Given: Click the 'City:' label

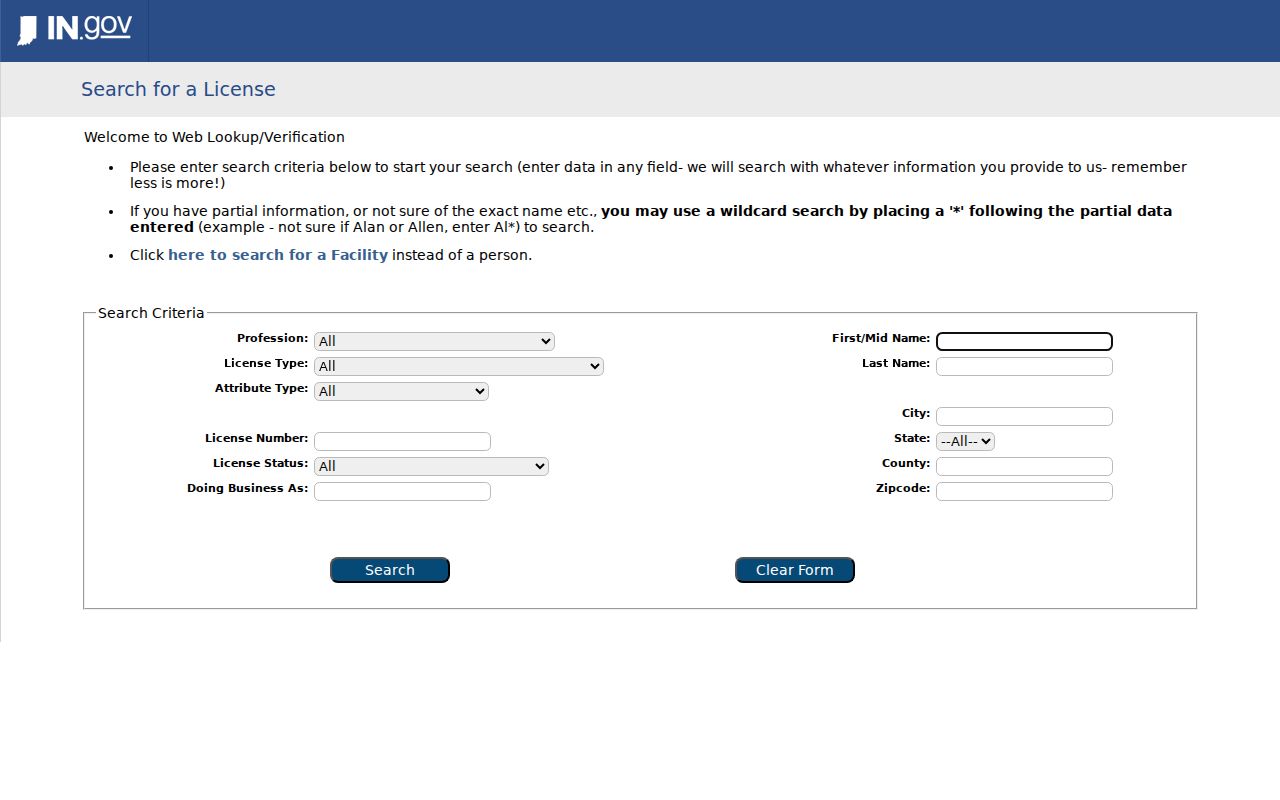Looking at the screenshot, I should [x=916, y=413].
